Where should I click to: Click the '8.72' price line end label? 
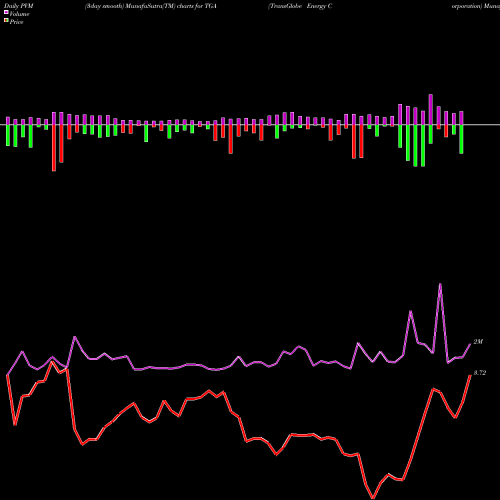[480, 373]
